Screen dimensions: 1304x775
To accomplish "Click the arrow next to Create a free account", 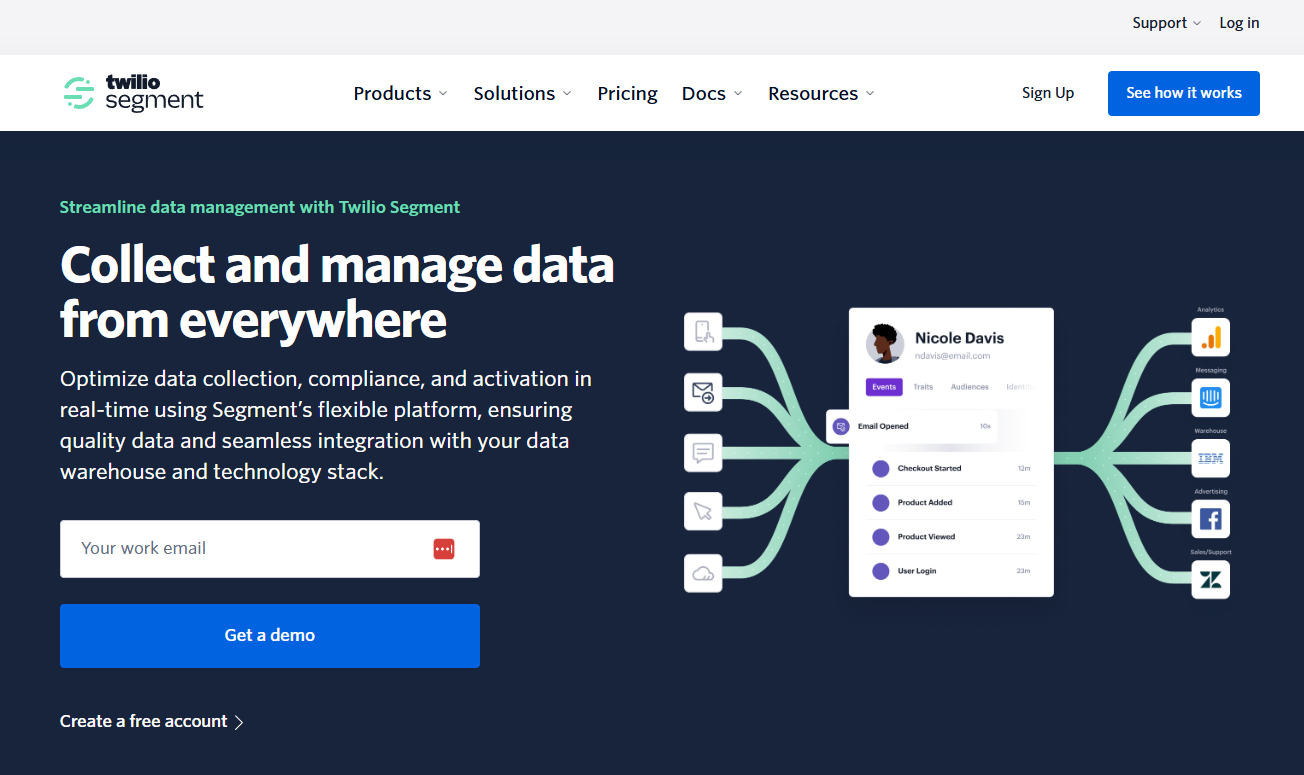I will click(x=239, y=722).
